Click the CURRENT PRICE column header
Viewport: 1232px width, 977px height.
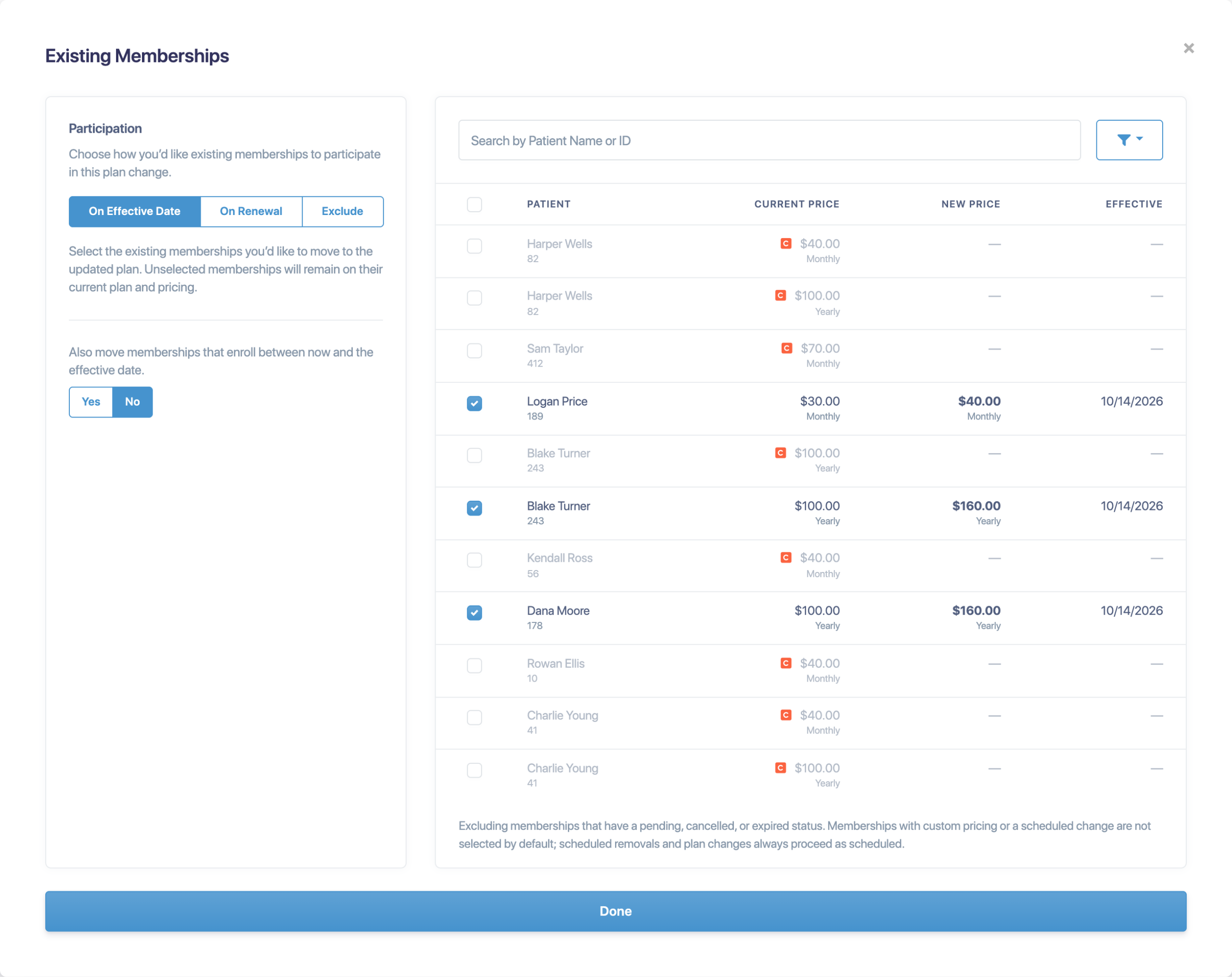[796, 204]
